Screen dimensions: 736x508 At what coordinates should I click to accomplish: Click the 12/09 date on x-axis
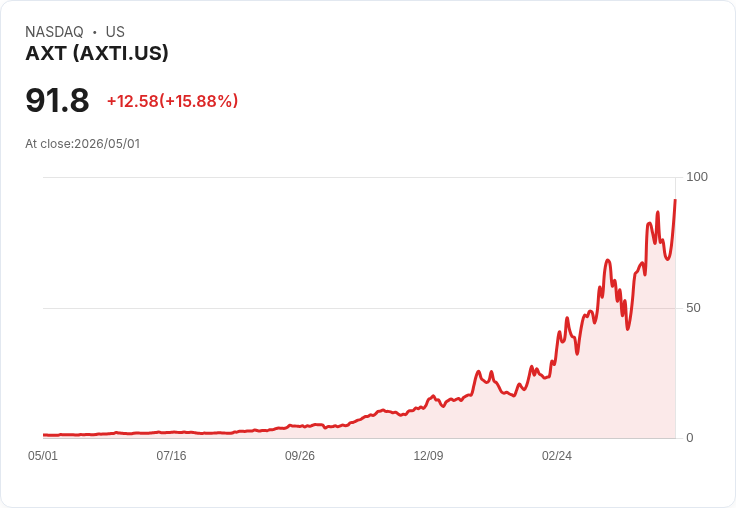click(428, 455)
